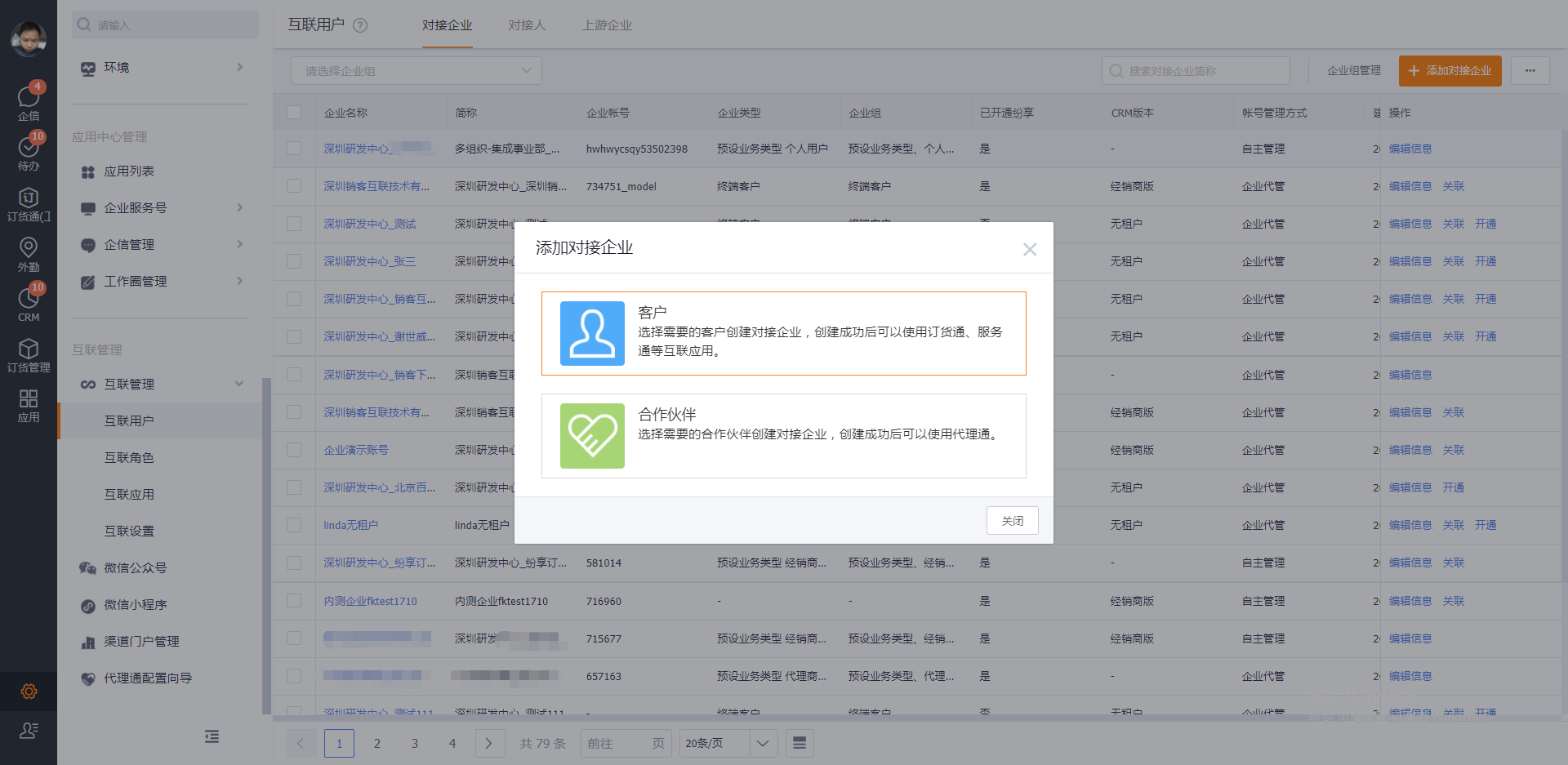Image resolution: width=1568 pixels, height=765 pixels.
Task: Open the 深圳销客互联技术有 link with account 734751_model
Action: click(376, 186)
